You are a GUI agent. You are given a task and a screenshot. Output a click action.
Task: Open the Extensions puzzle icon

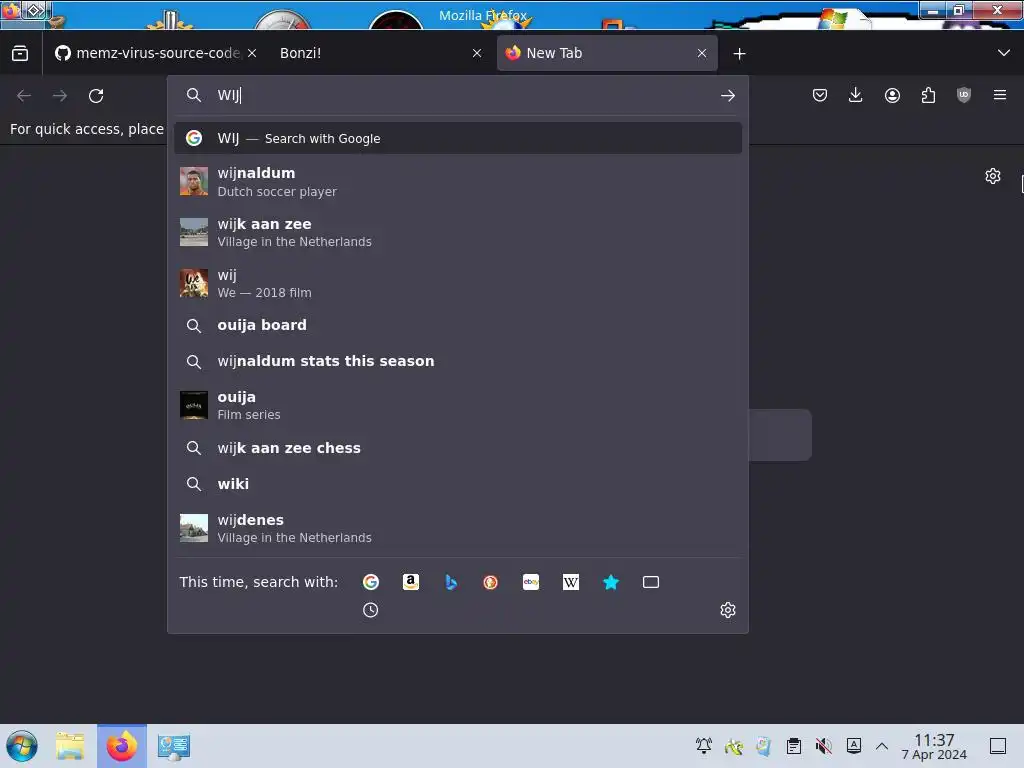coord(928,95)
